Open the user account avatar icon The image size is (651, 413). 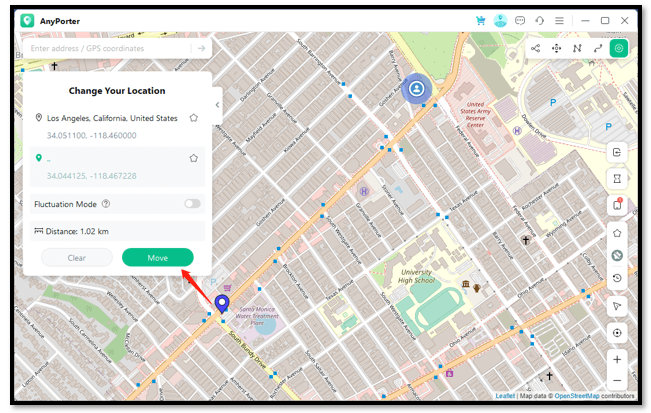[500, 21]
